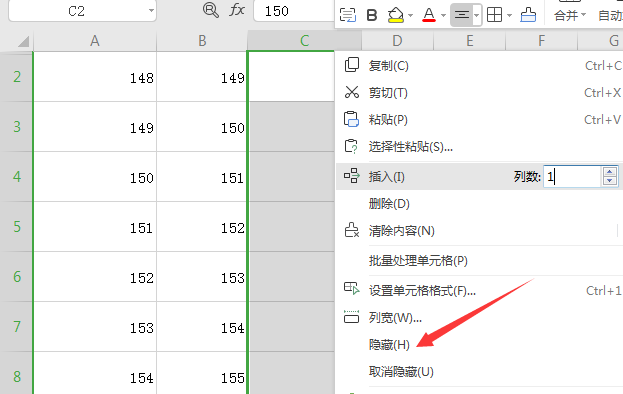Viewport: 623px width, 394px height.
Task: Click the format painter brush icon
Action: [528, 15]
